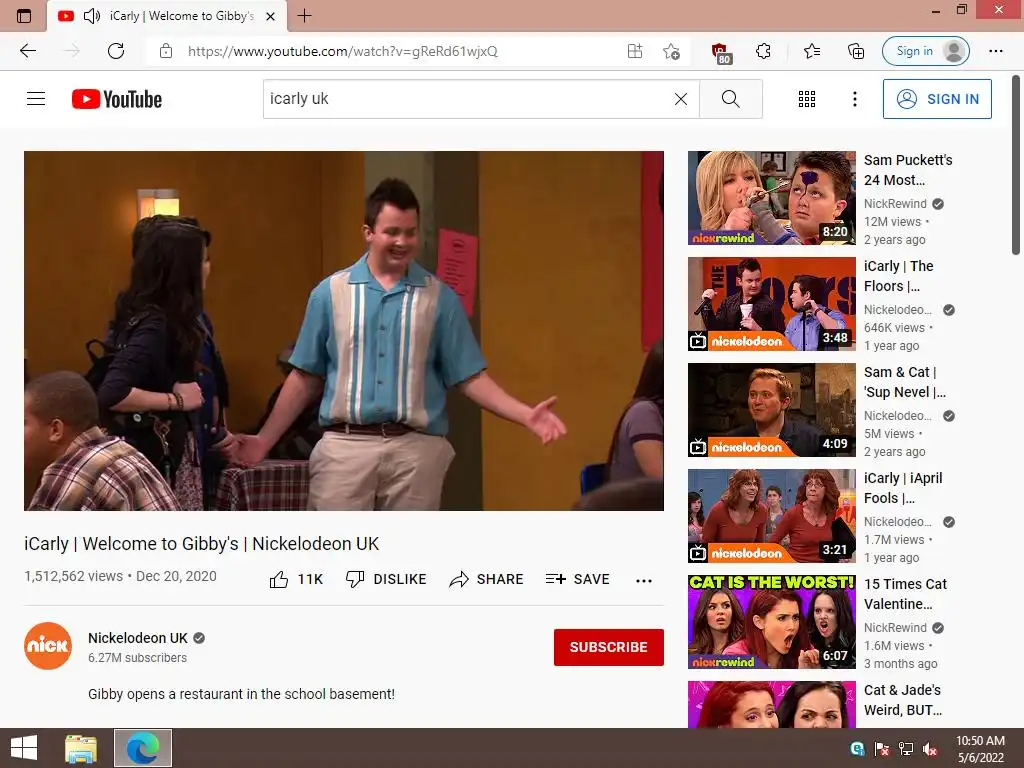The image size is (1024, 768).
Task: Click description Gibby opens a restaurant
Action: [x=241, y=694]
